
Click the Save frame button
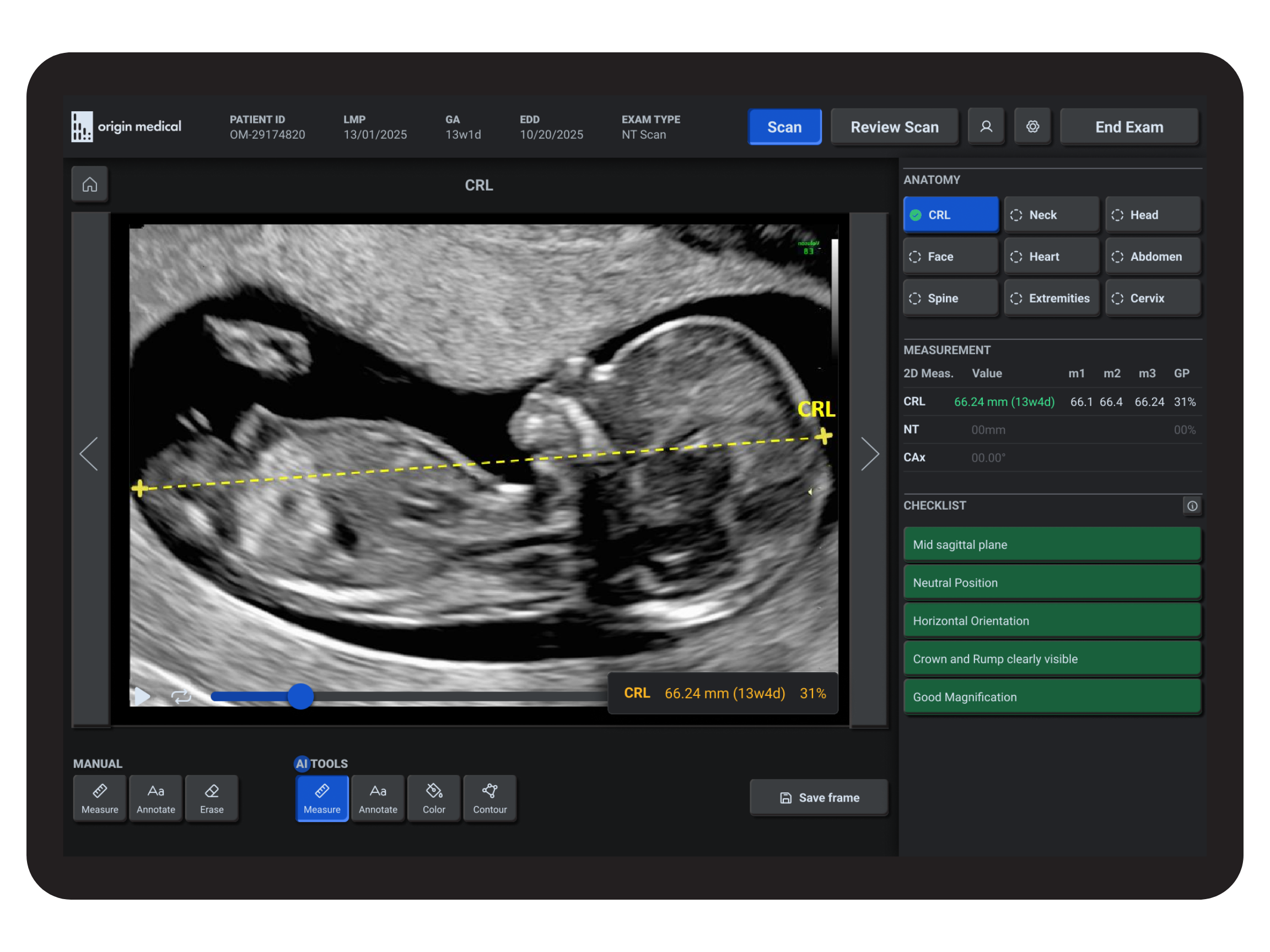[x=819, y=798]
